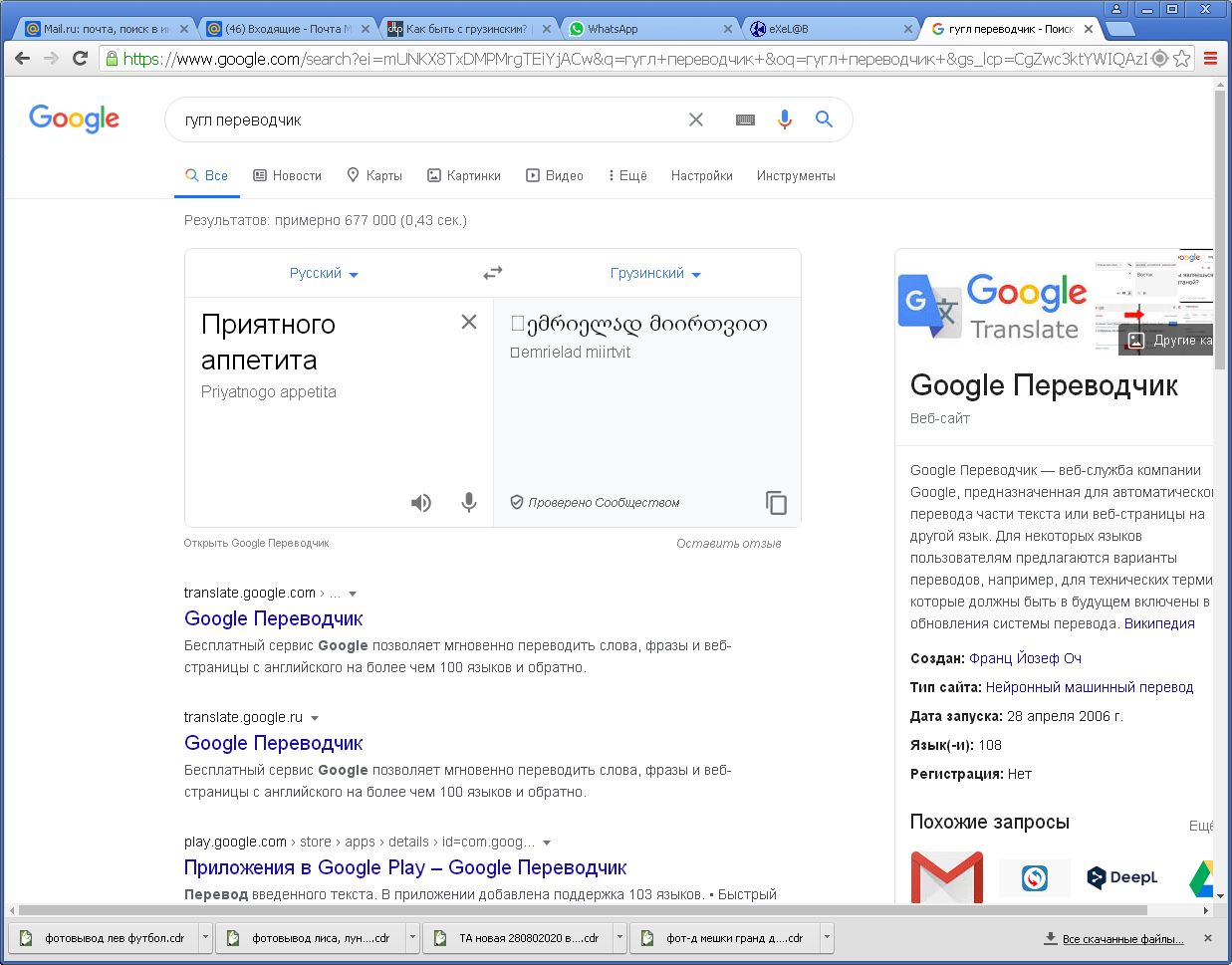
Task: Open downloaded file 'фотовывод лев футбол.cdr'
Action: pyautogui.click(x=106, y=937)
